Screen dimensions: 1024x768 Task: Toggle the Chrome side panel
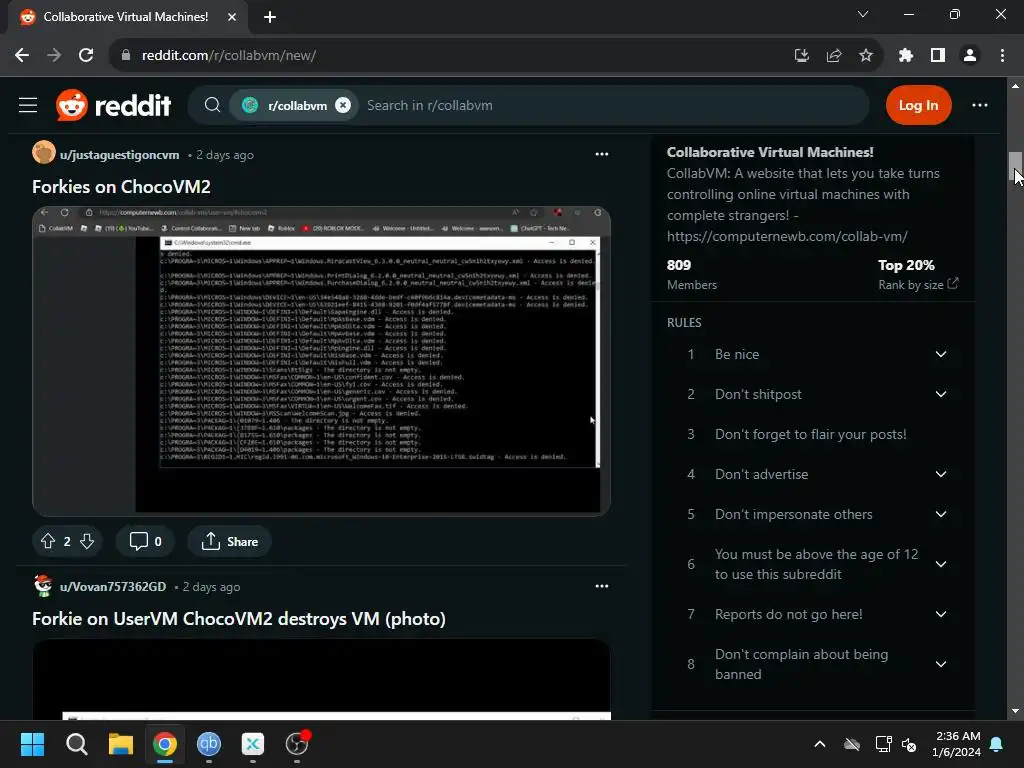[x=938, y=56]
